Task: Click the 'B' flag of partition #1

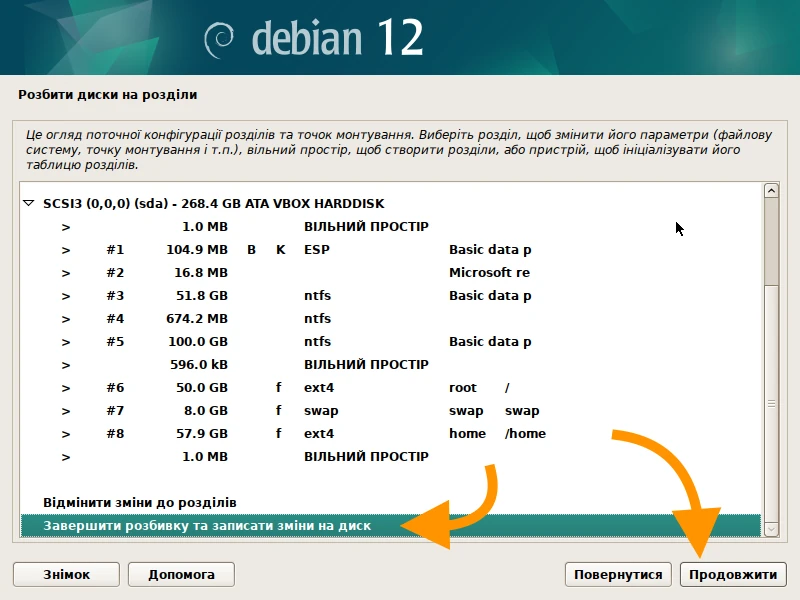Action: click(252, 249)
